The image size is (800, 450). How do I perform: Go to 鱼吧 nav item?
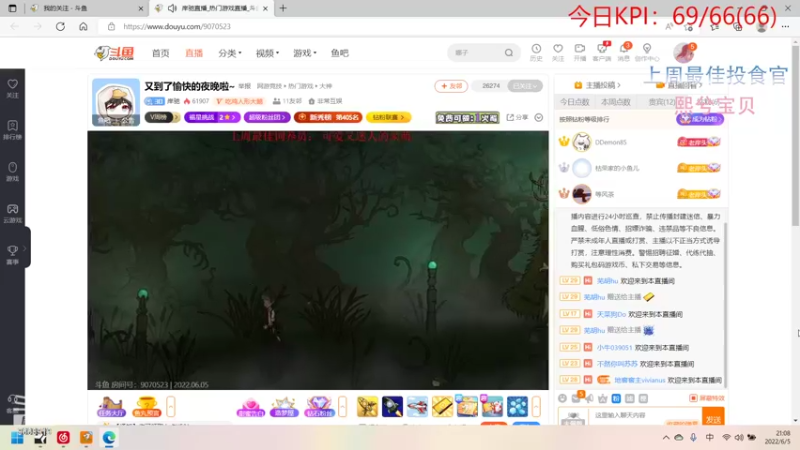click(x=340, y=53)
